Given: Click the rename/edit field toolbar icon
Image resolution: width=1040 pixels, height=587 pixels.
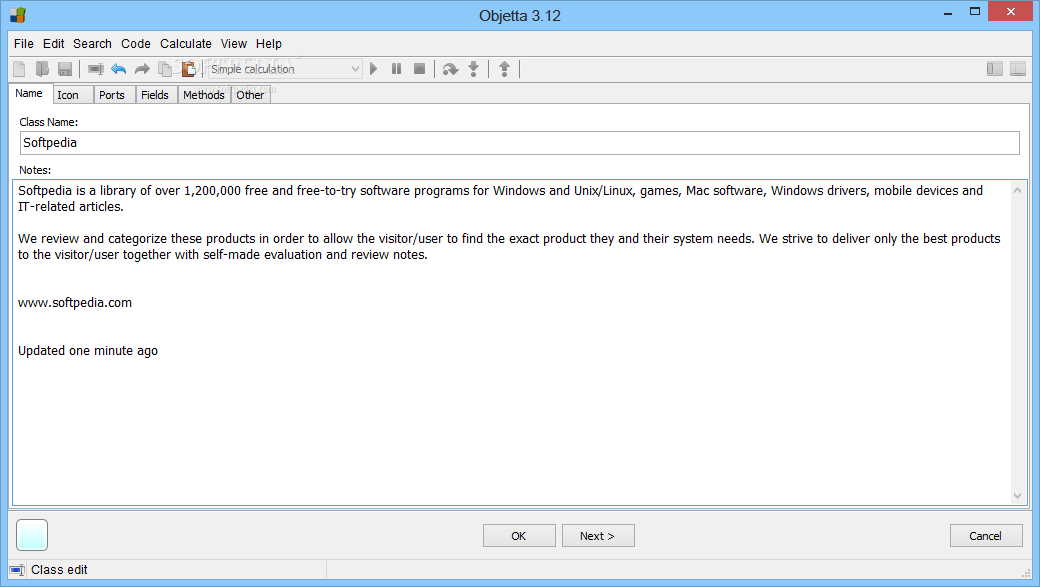Looking at the screenshot, I should [x=96, y=69].
